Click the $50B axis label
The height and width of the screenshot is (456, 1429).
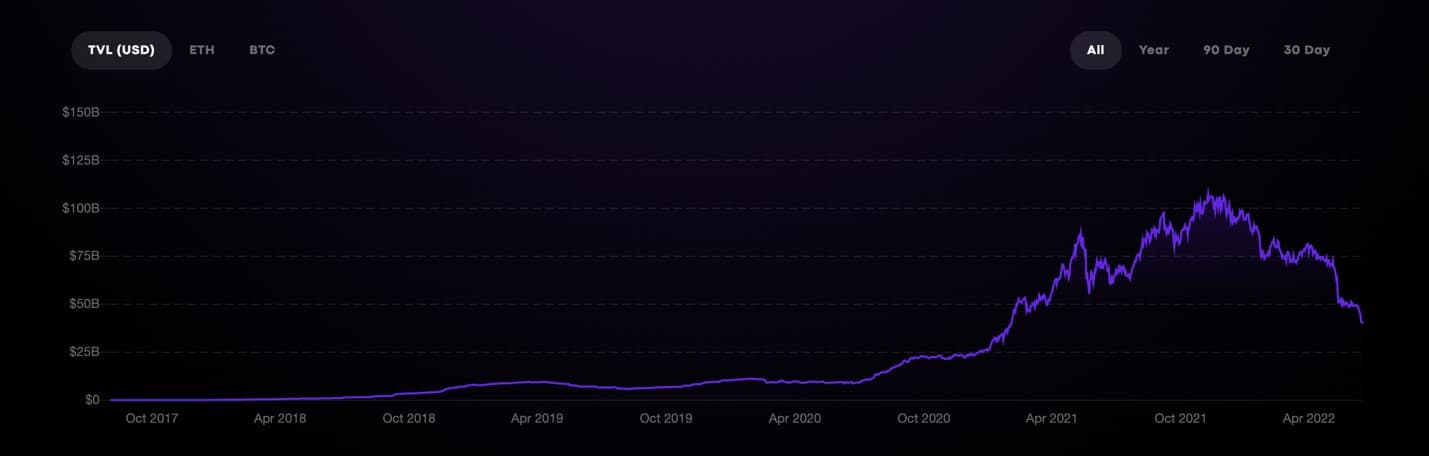pos(83,304)
